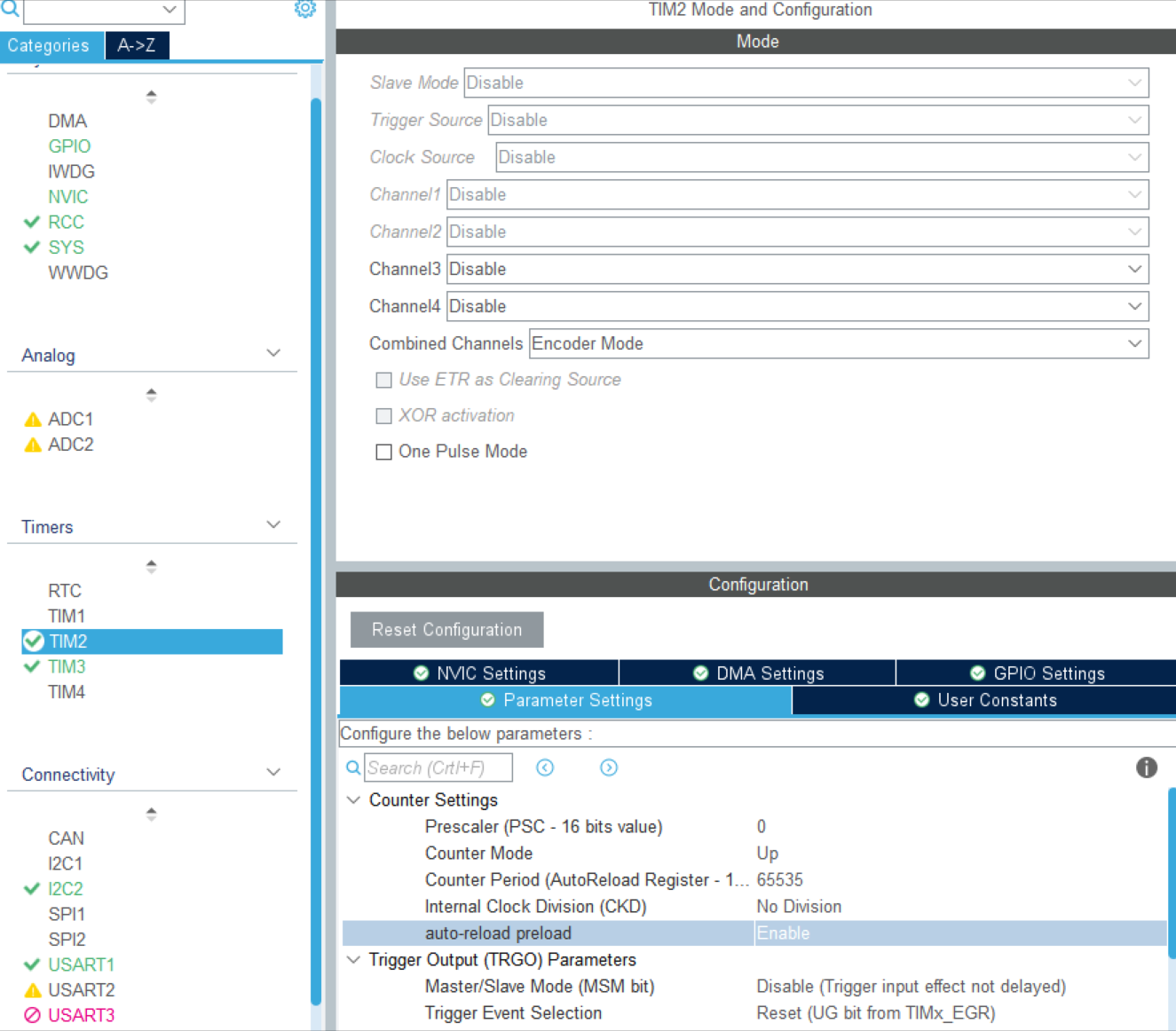Viewport: 1176px width, 1031px height.
Task: Toggle the XOR activation checkbox
Action: (384, 416)
